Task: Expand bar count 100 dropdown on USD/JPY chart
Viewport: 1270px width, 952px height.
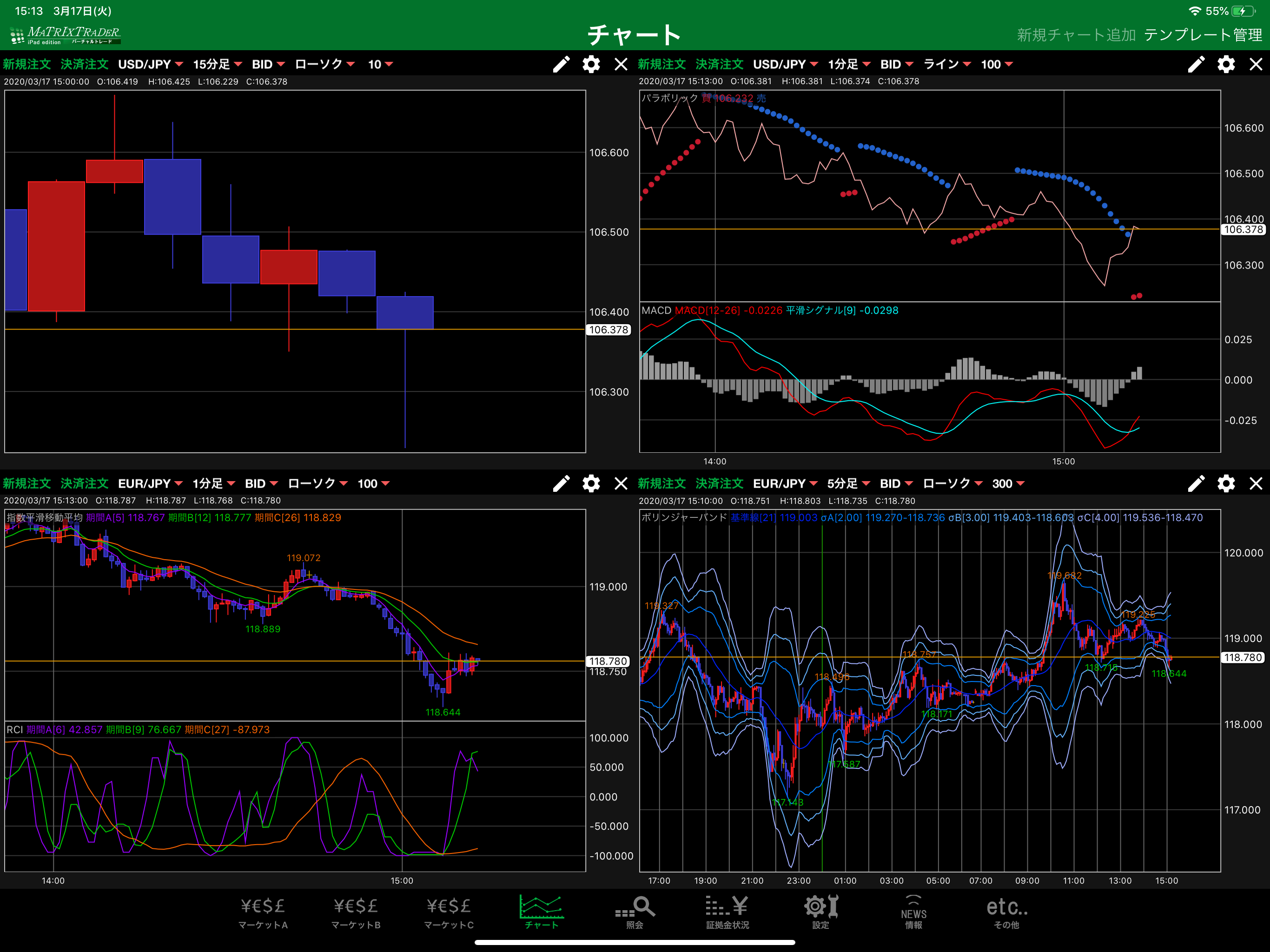Action: (997, 64)
